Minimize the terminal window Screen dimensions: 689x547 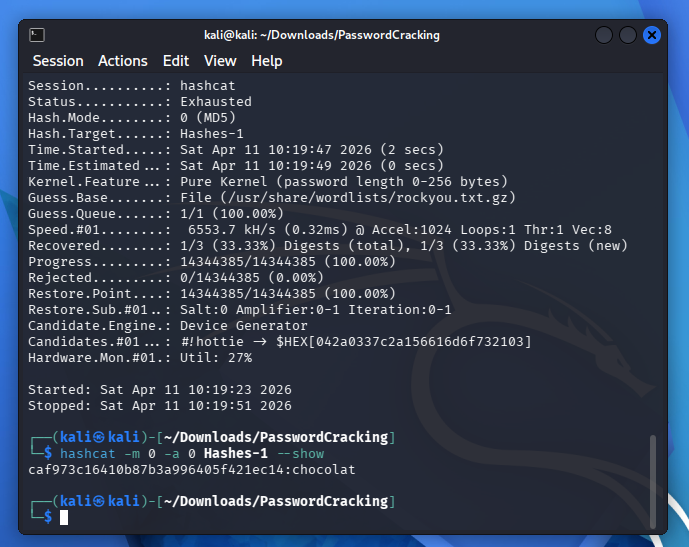[604, 35]
